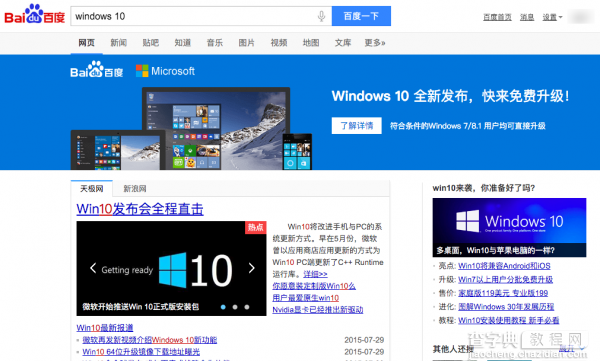Screen dimensions: 600x361
Task: Click the Microsoft logo in the banner
Action: point(165,71)
